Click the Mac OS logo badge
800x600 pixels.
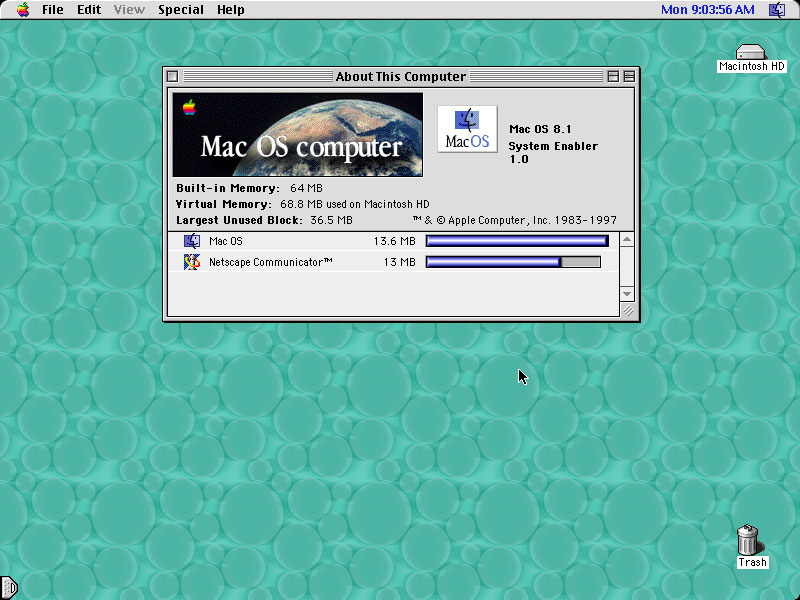pyautogui.click(x=467, y=129)
